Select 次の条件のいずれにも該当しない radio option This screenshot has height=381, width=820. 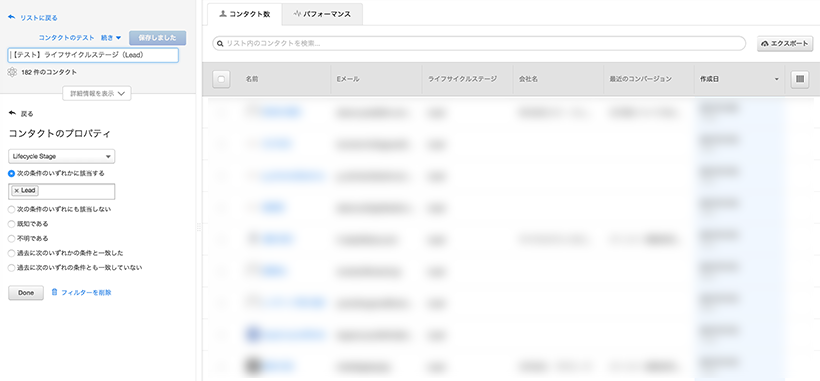(12, 209)
